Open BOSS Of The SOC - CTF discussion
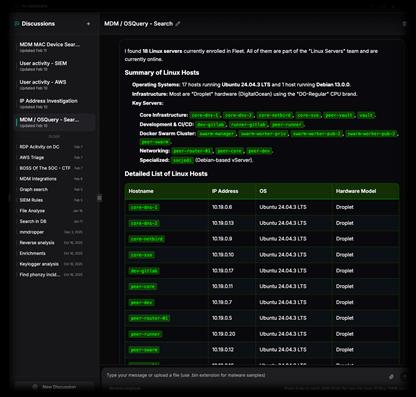416x397 pixels. 51,168
